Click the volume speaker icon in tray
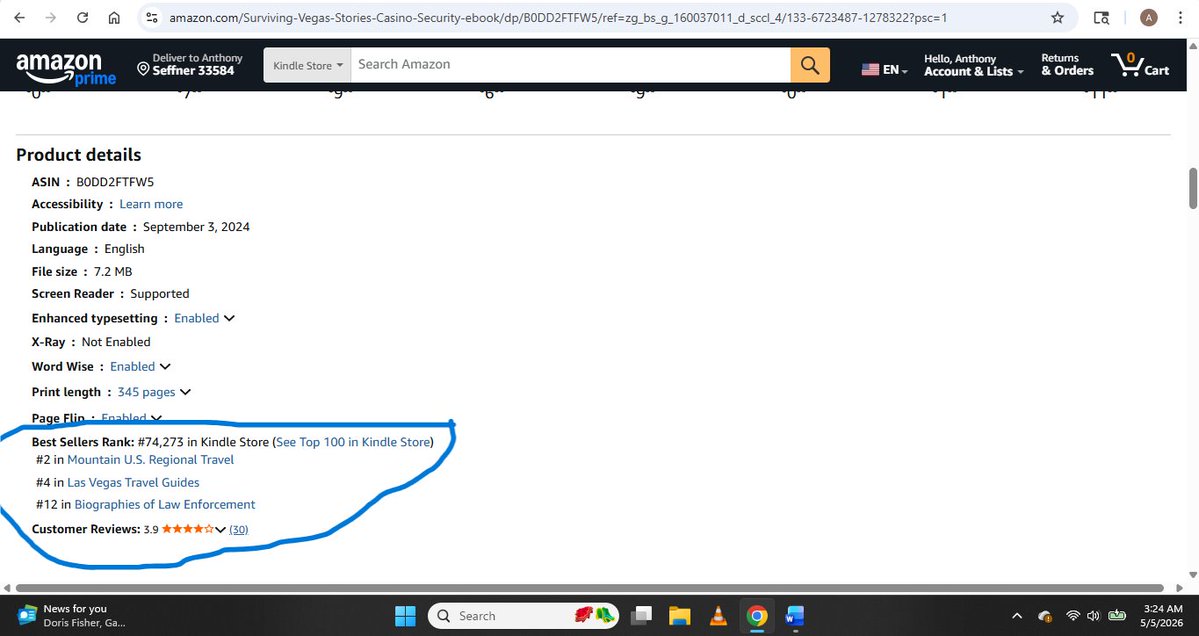Screen dimensions: 1199x636 click(x=1093, y=616)
